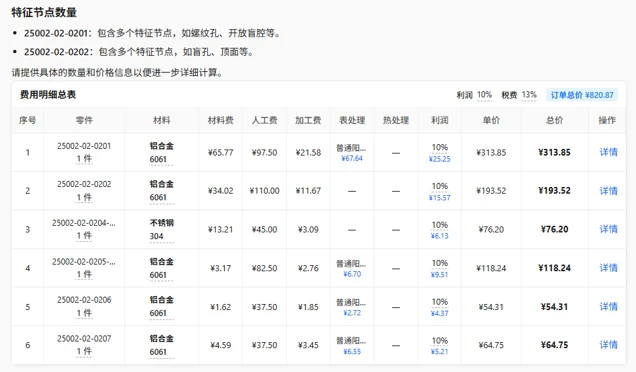Screen dimensions: 636x372
Task: Click the 加工费 column header
Action: [308, 120]
